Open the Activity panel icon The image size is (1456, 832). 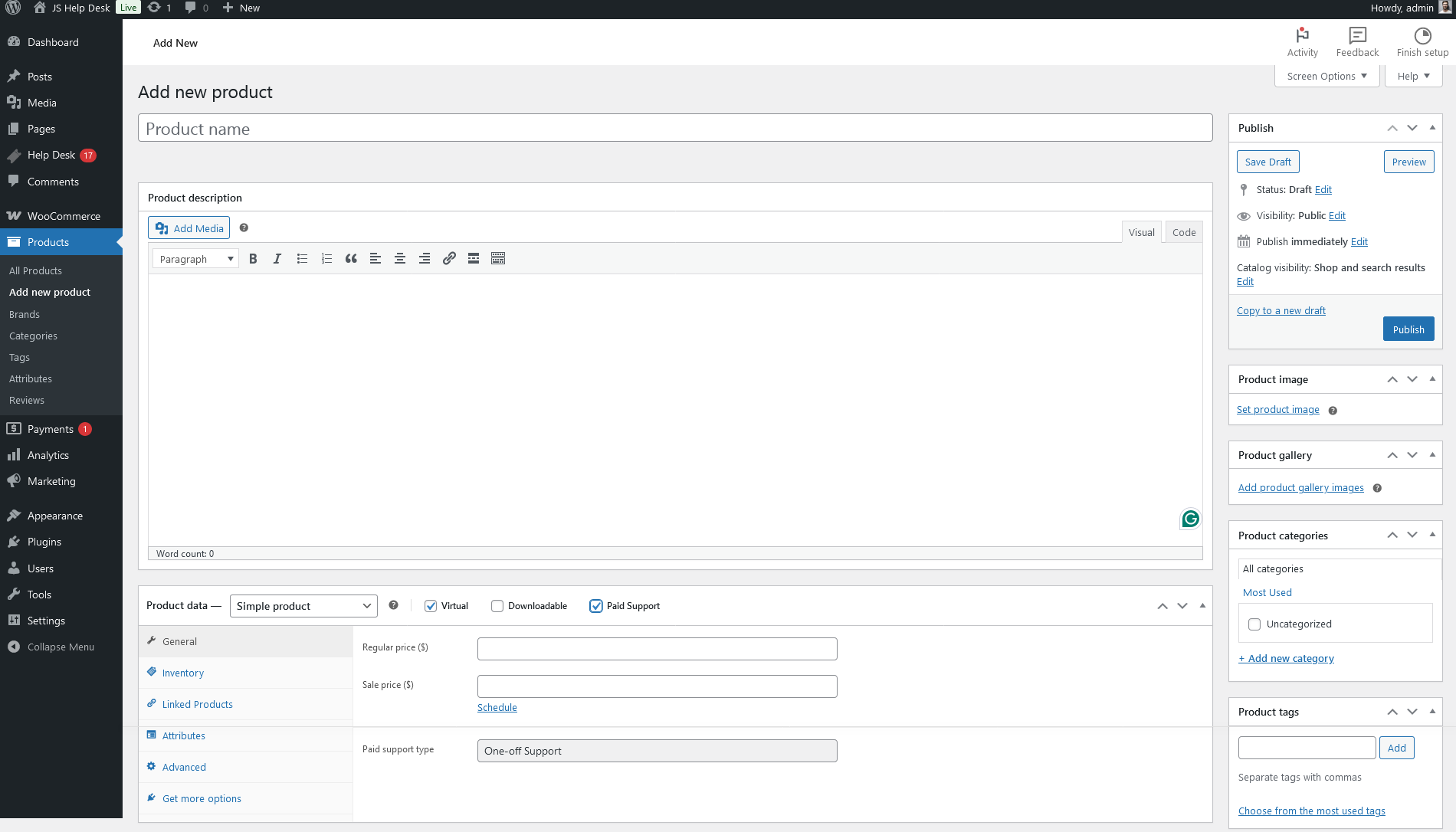tap(1302, 42)
